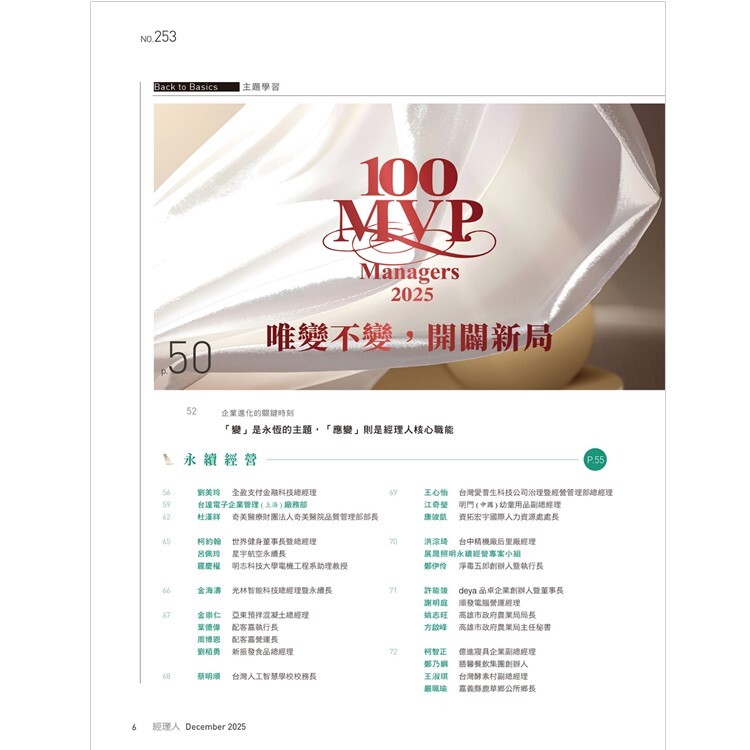Click page number '65' in the list

166,541
